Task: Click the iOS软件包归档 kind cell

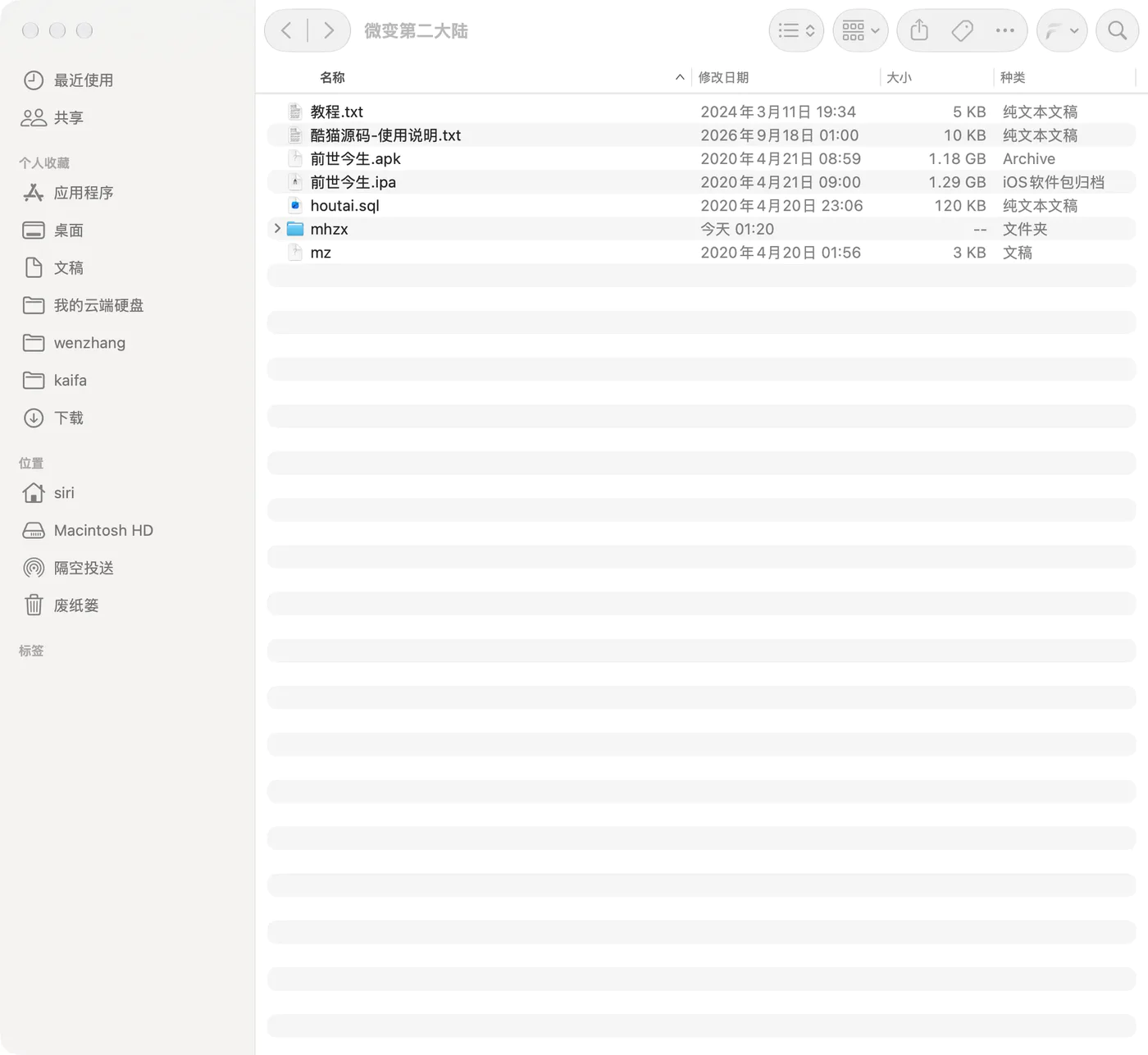Action: pos(1054,182)
